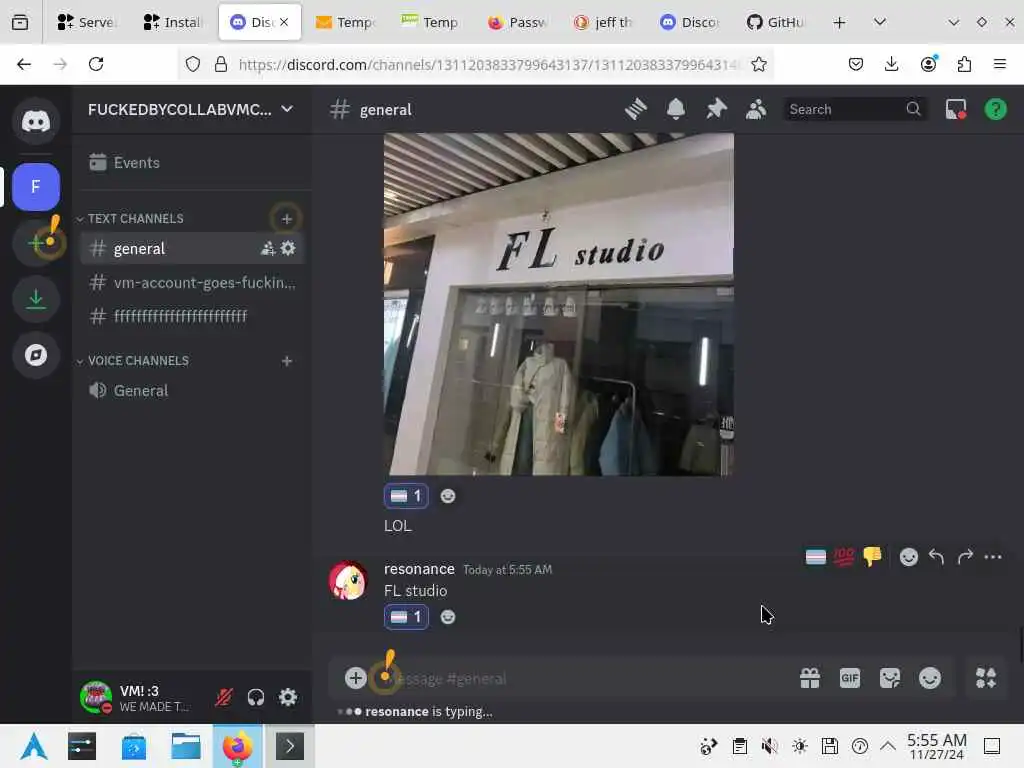Viewport: 1024px width, 768px height.
Task: Open Apps launcher icon in message bar
Action: [x=985, y=678]
